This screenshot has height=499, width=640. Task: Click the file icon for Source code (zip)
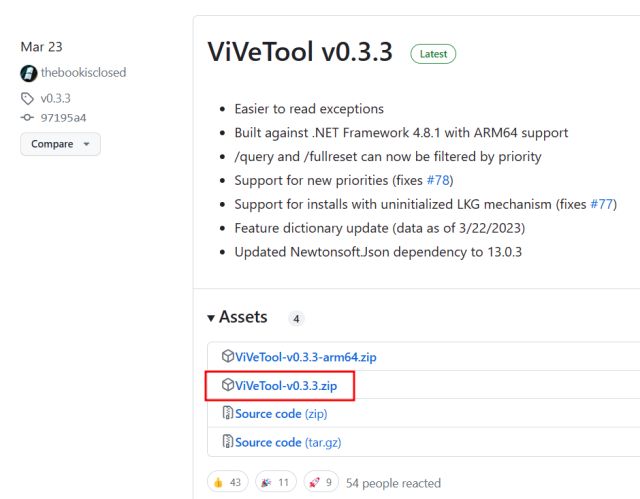(228, 413)
